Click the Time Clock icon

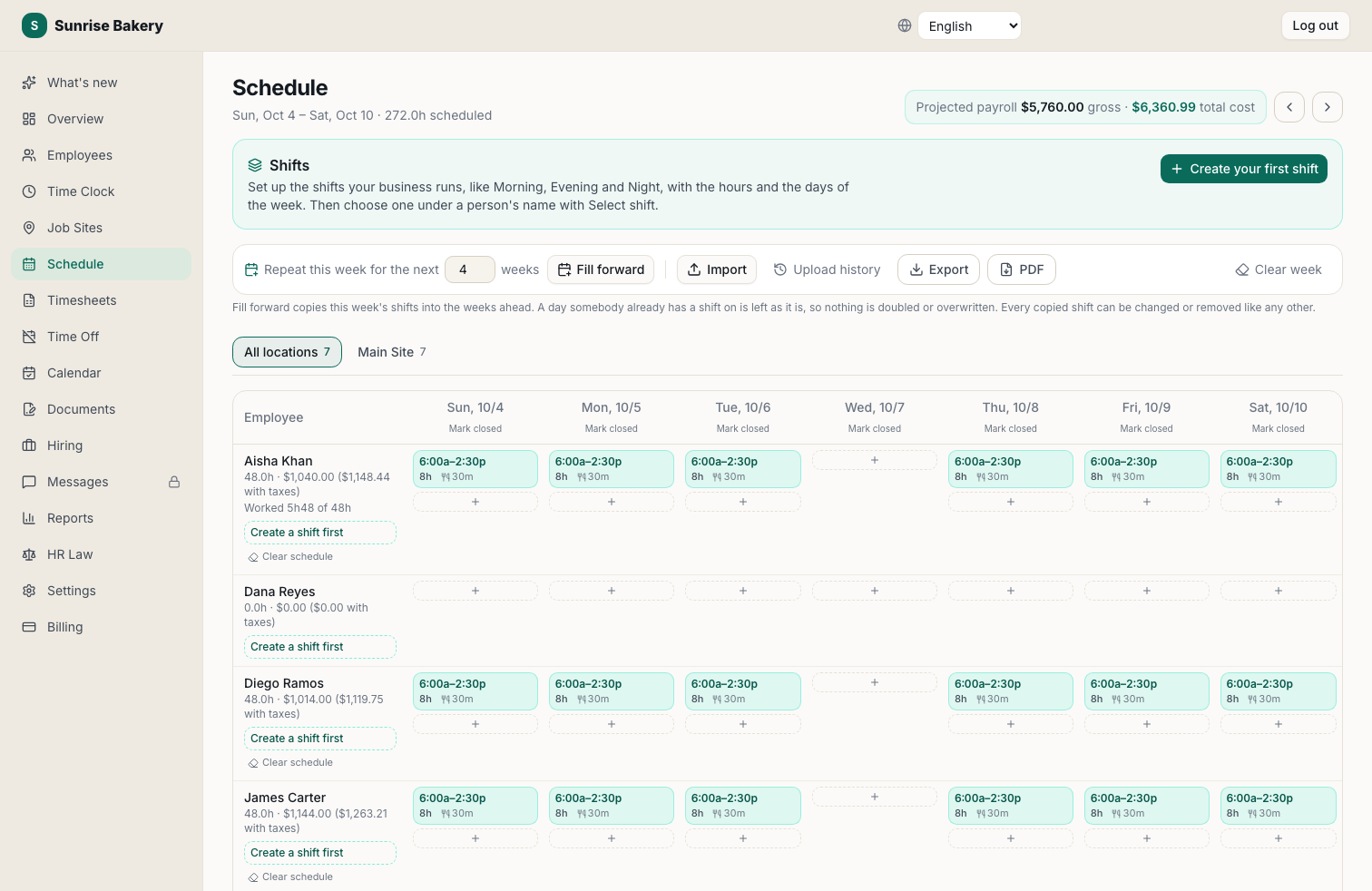coord(29,191)
